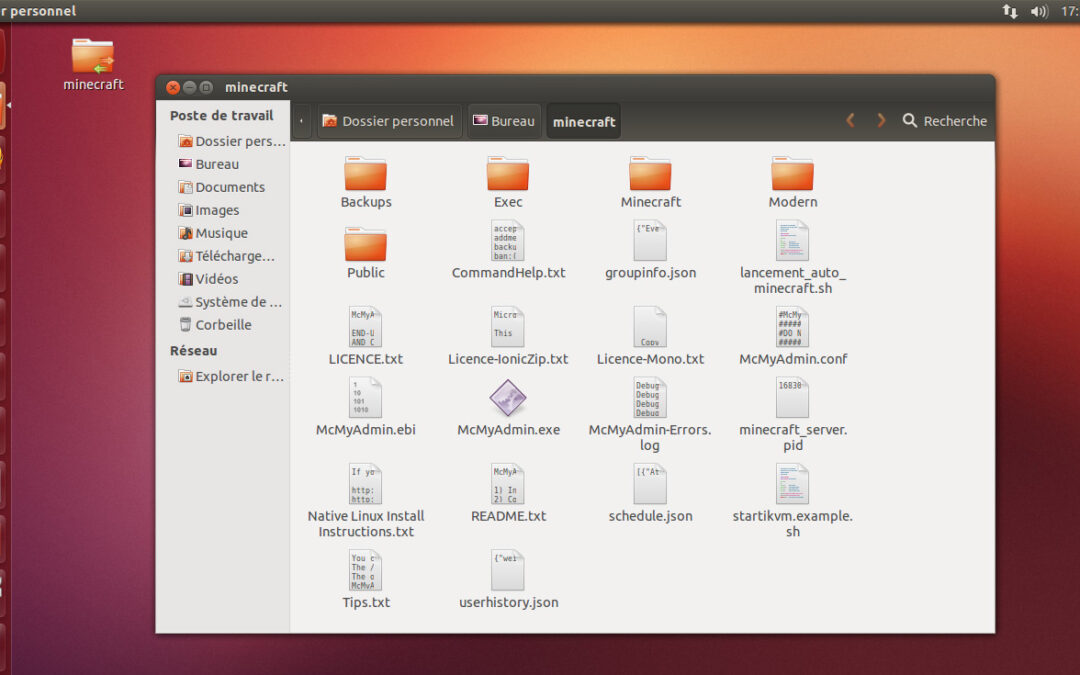Close the minecraft file manager window
1080x675 pixels.
click(x=173, y=87)
